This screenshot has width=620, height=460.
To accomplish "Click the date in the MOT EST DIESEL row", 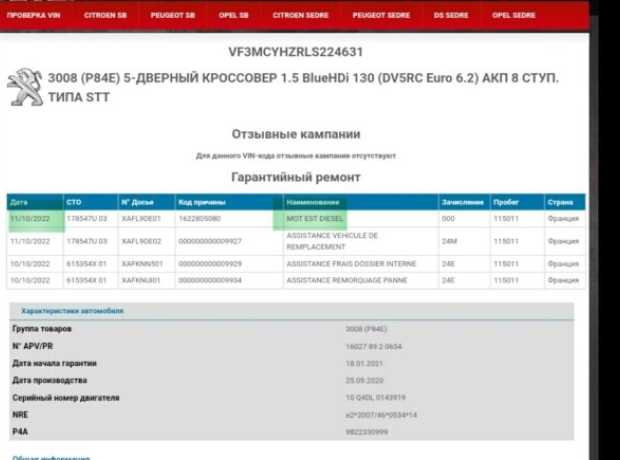I will point(30,219).
